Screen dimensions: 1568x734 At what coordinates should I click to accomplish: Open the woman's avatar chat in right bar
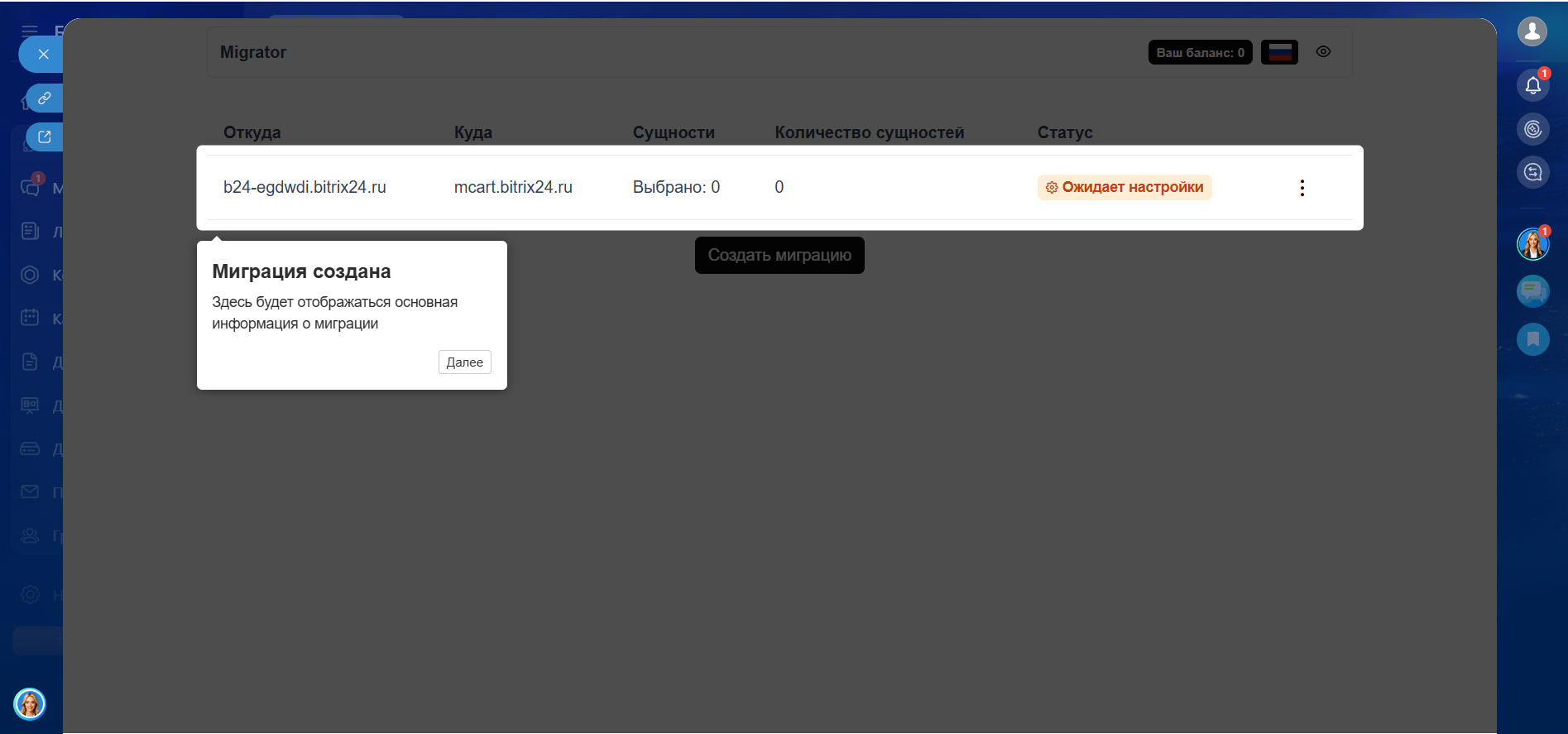click(1532, 244)
